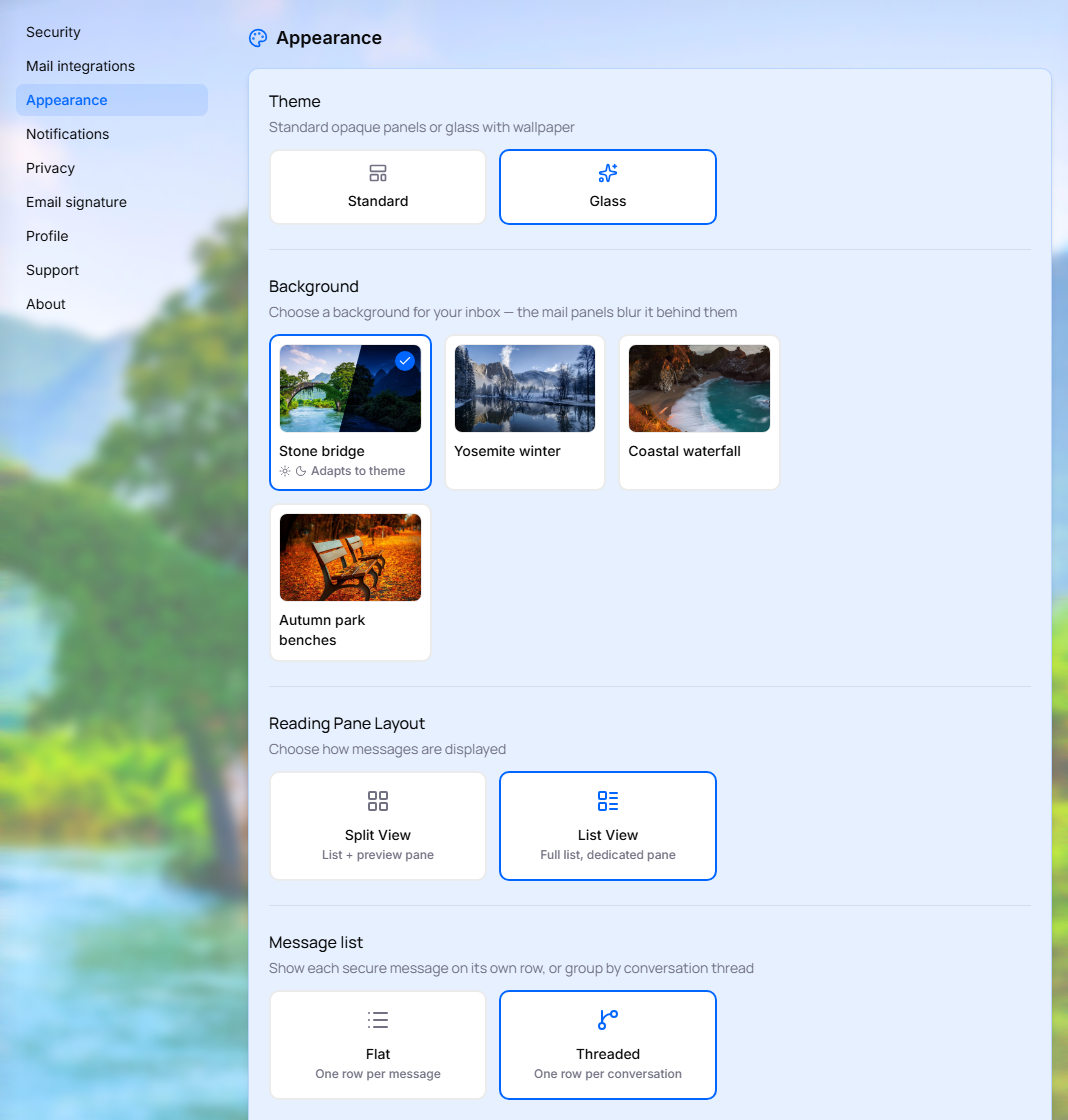Click the 'Autumn park benches' label

pyautogui.click(x=322, y=630)
